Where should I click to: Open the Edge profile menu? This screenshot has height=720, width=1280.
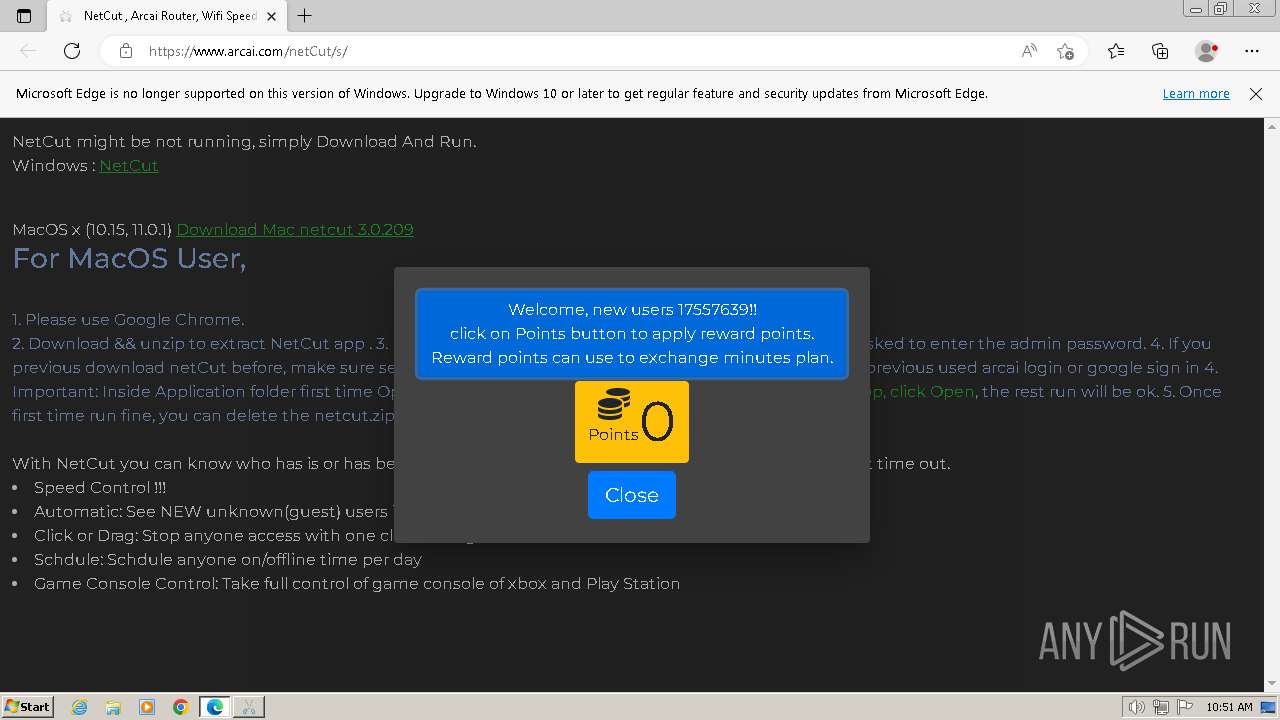[x=1207, y=51]
